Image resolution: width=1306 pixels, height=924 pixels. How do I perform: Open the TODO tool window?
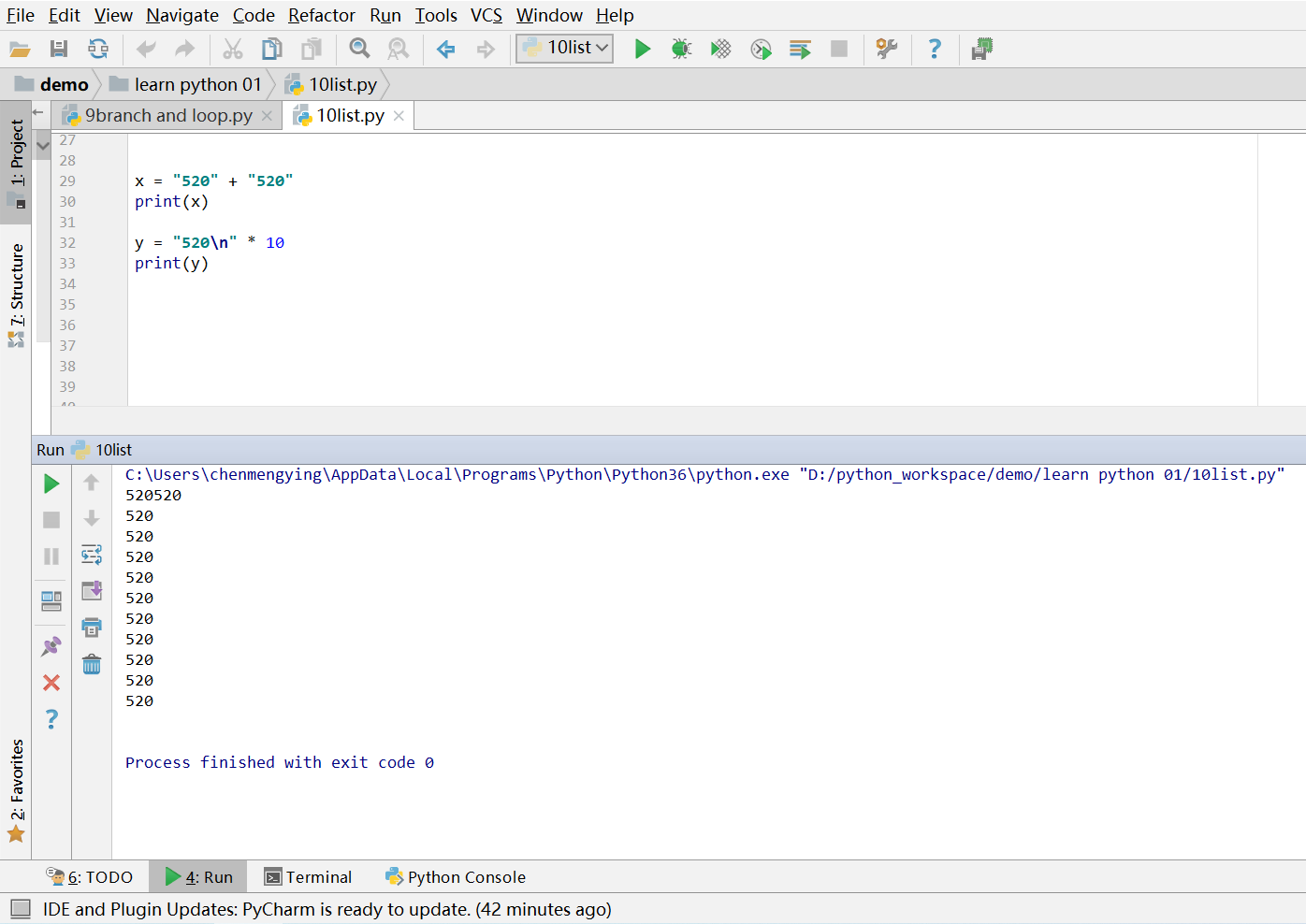click(90, 877)
